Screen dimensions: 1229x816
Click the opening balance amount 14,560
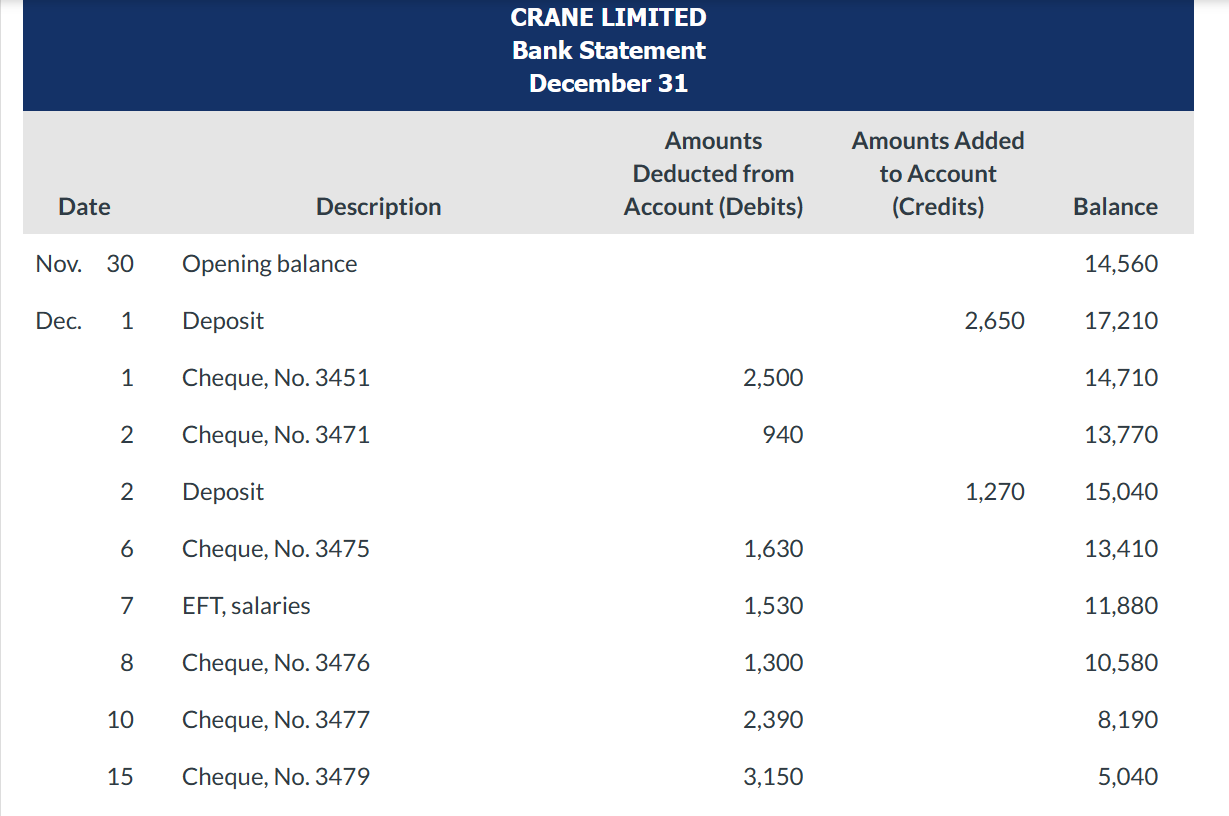click(x=1121, y=264)
